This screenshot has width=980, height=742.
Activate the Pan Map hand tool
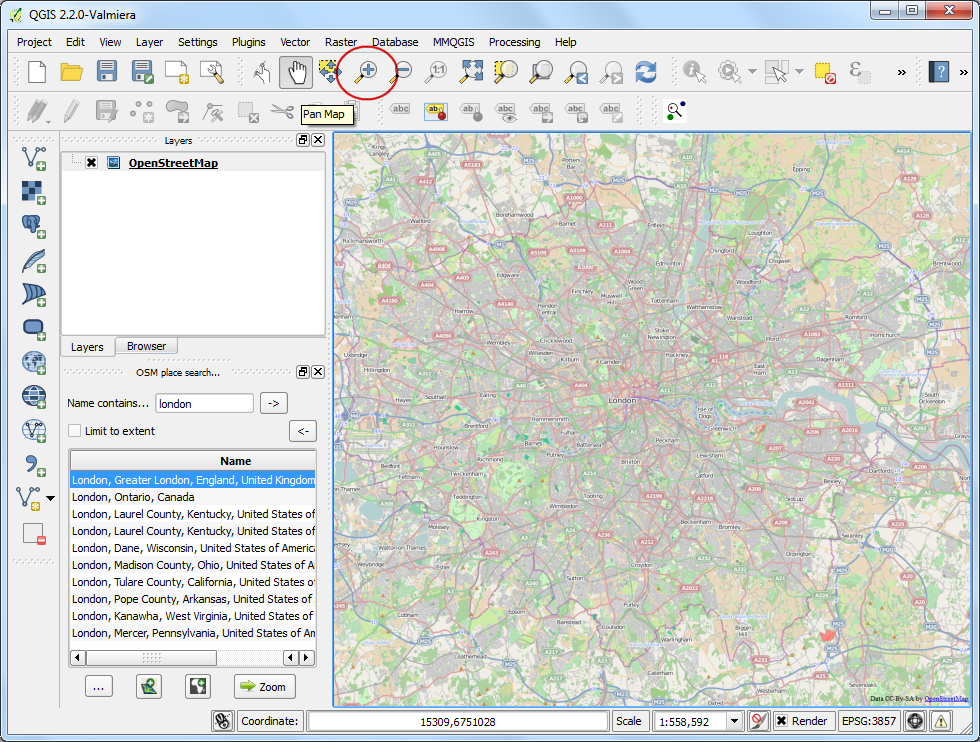pyautogui.click(x=296, y=72)
